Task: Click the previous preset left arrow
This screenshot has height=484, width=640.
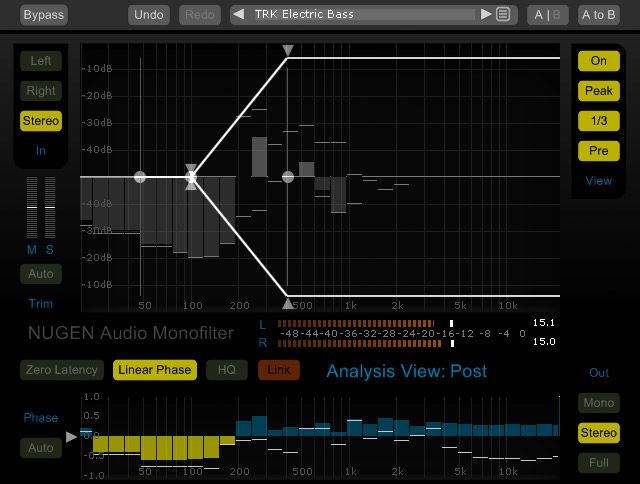Action: click(239, 14)
